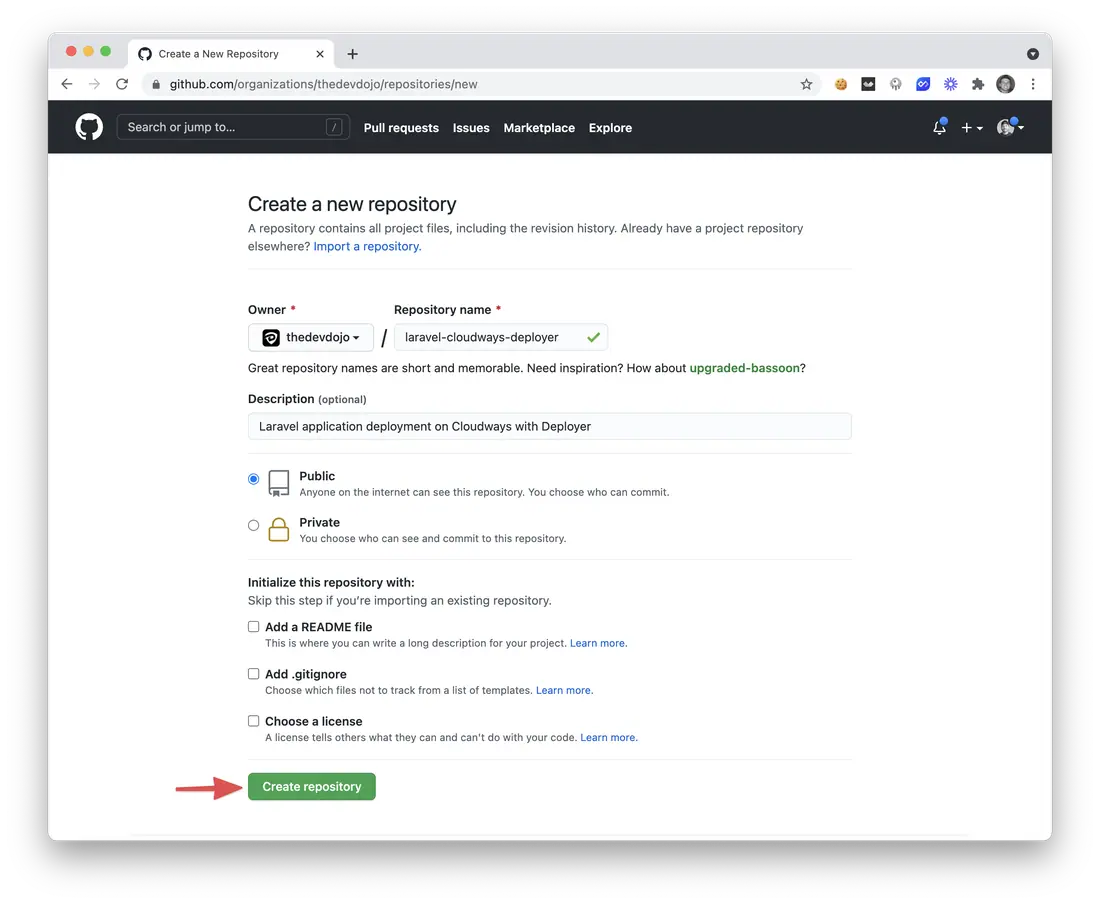Check the Add a README file box
This screenshot has width=1100, height=904.
tap(253, 627)
